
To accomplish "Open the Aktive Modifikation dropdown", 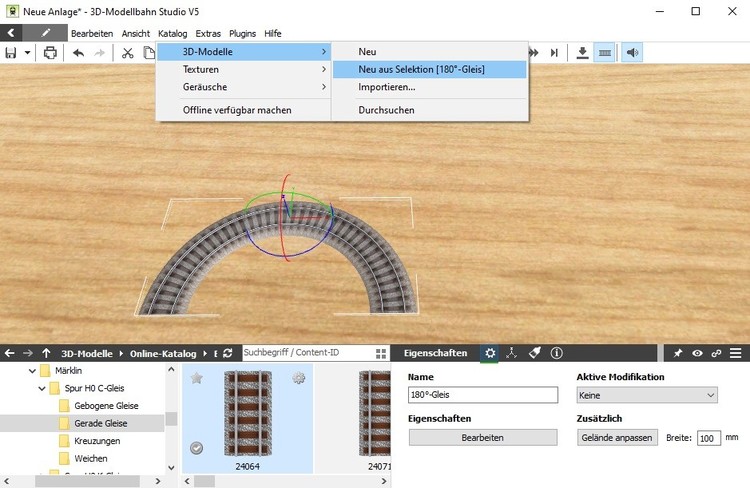I will pyautogui.click(x=647, y=396).
